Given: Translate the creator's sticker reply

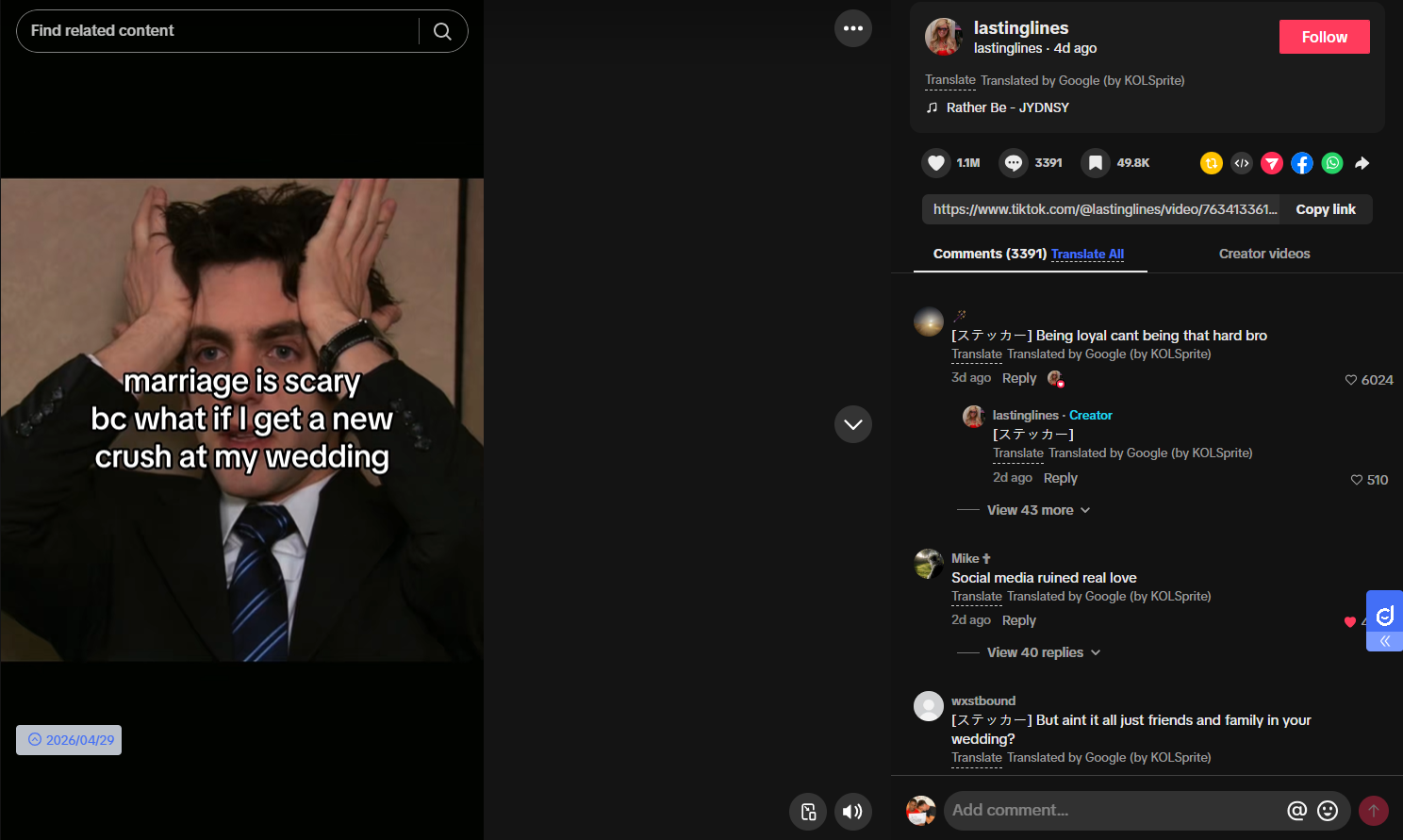Looking at the screenshot, I should (x=1018, y=453).
